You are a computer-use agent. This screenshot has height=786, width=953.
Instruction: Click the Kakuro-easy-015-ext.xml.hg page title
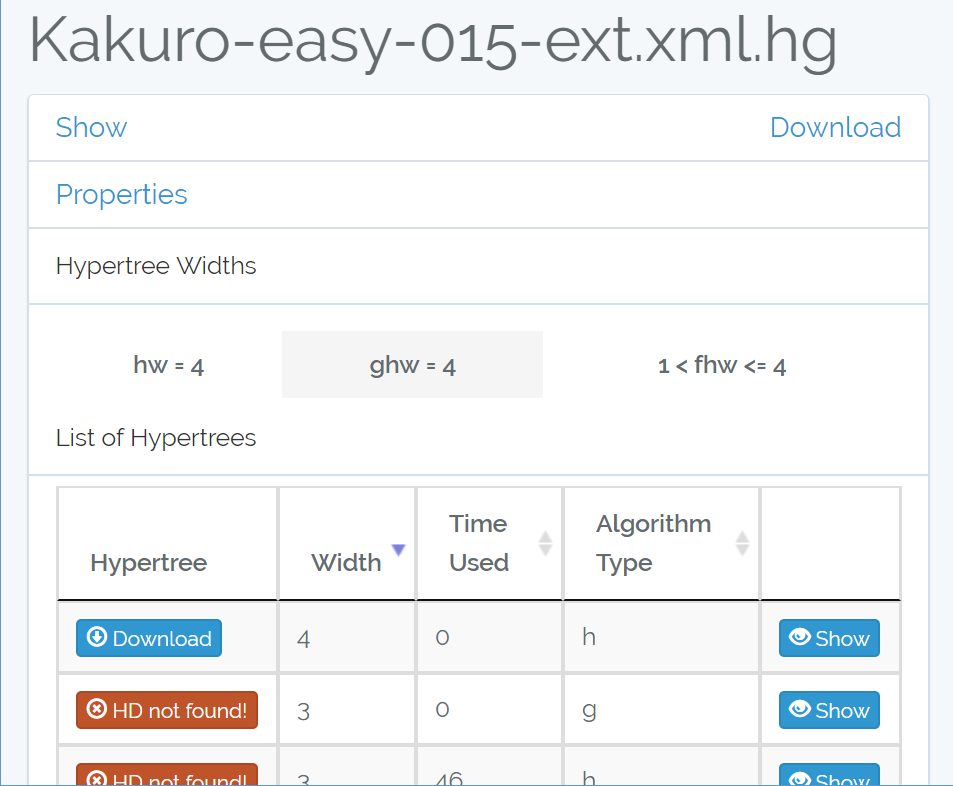point(432,40)
